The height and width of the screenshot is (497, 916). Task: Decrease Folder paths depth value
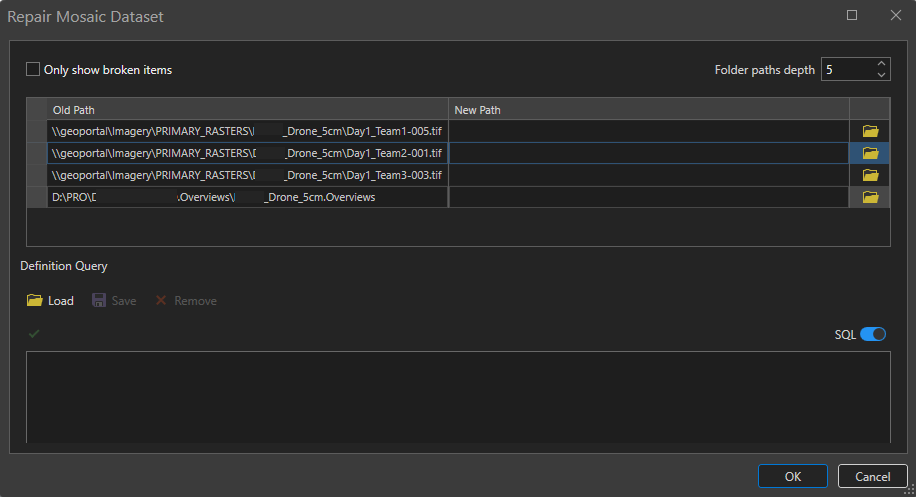[881, 75]
